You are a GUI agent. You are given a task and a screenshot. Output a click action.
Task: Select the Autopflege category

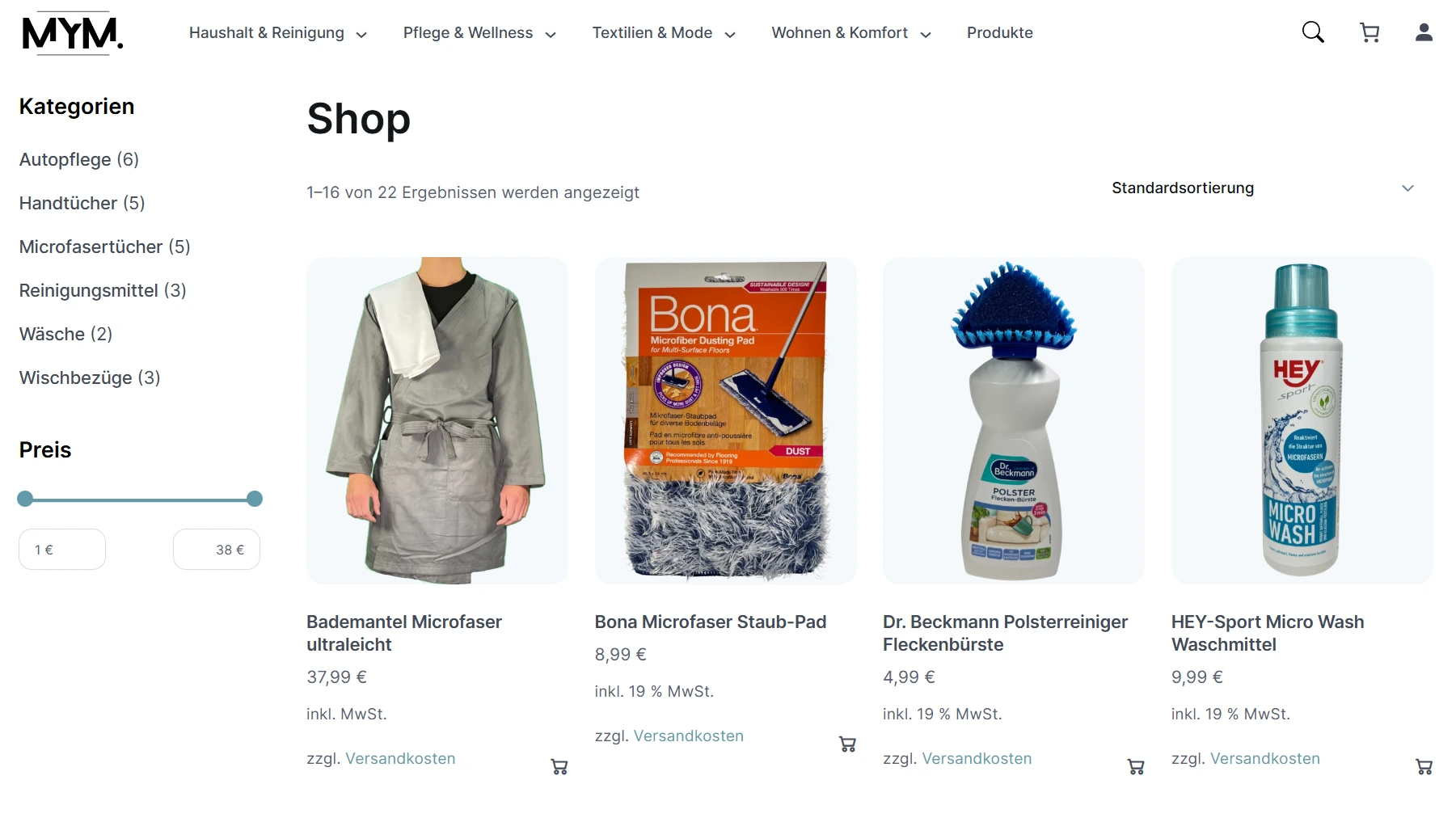click(x=79, y=160)
